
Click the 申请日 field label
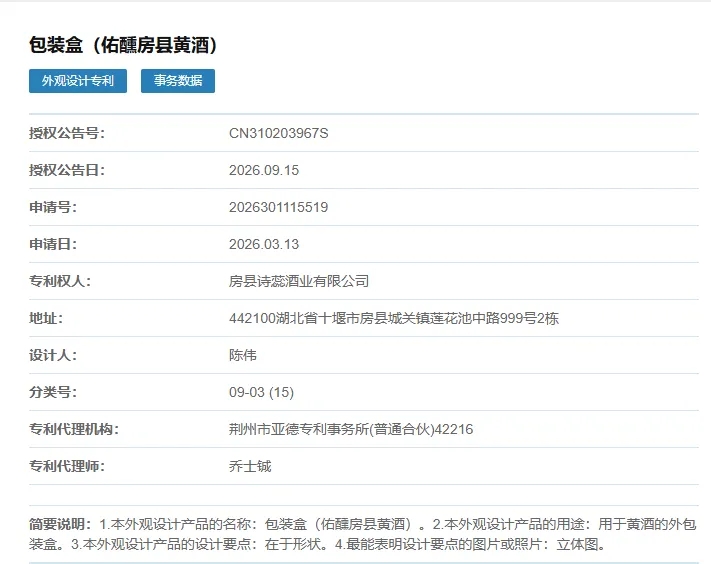coord(53,244)
